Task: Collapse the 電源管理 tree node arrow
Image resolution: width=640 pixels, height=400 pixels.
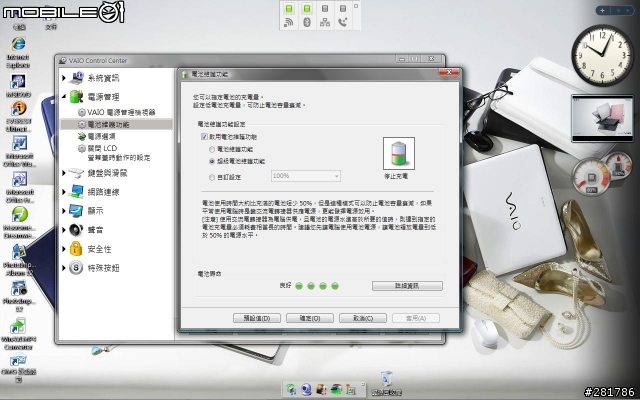Action: (64, 97)
